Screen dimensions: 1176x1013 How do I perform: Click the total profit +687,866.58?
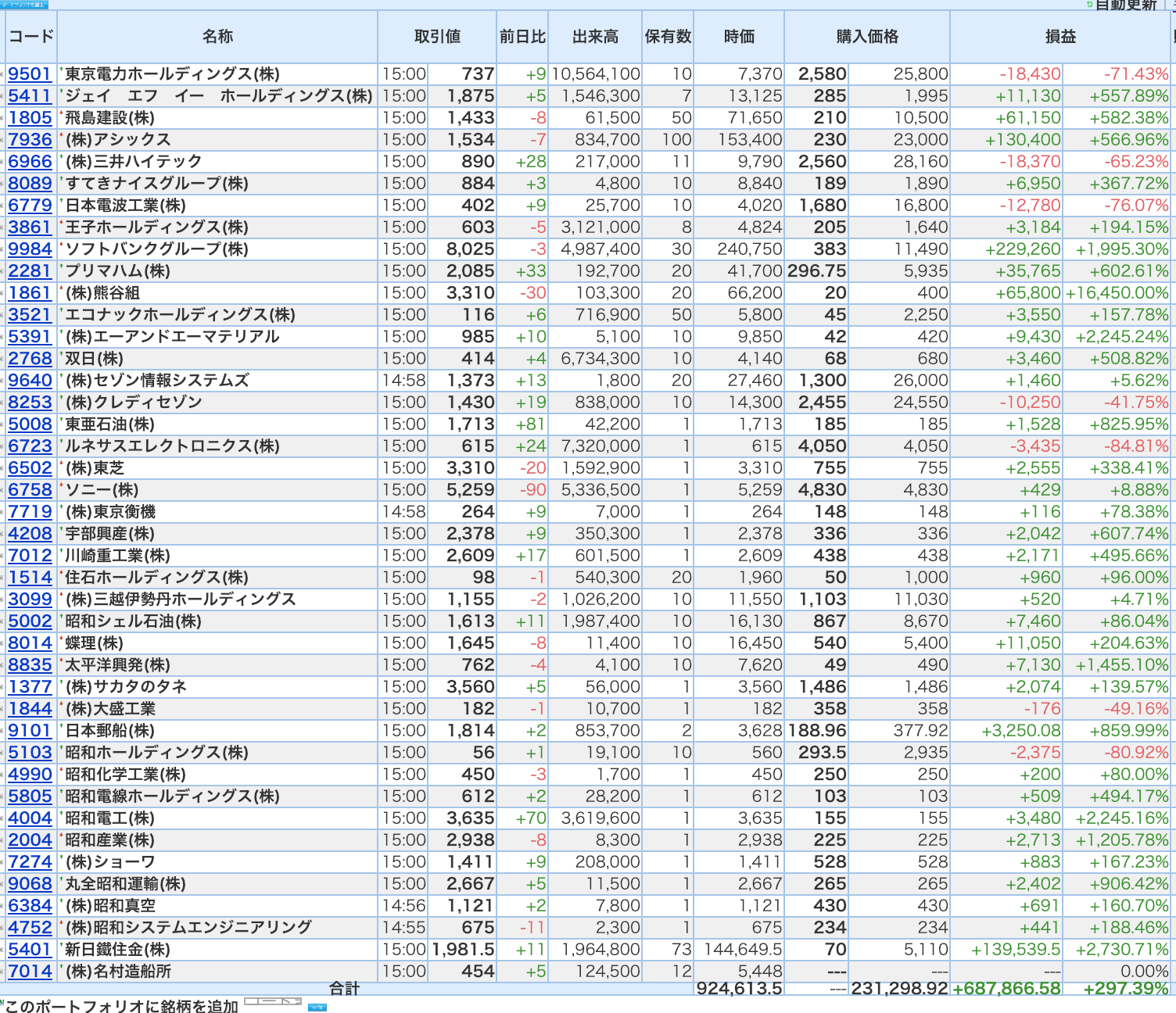pos(1006,989)
